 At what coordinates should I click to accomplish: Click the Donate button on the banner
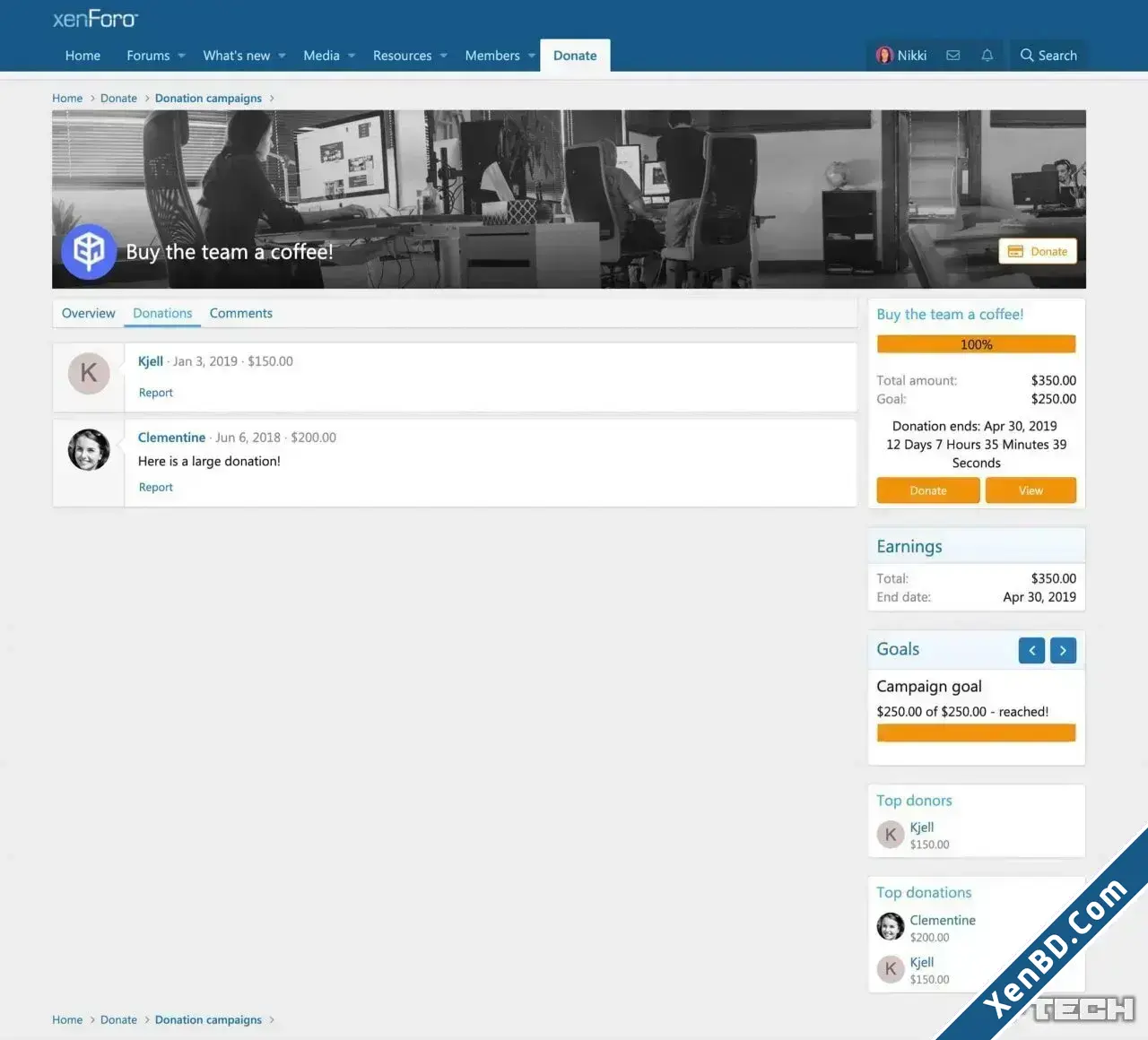pyautogui.click(x=1038, y=252)
